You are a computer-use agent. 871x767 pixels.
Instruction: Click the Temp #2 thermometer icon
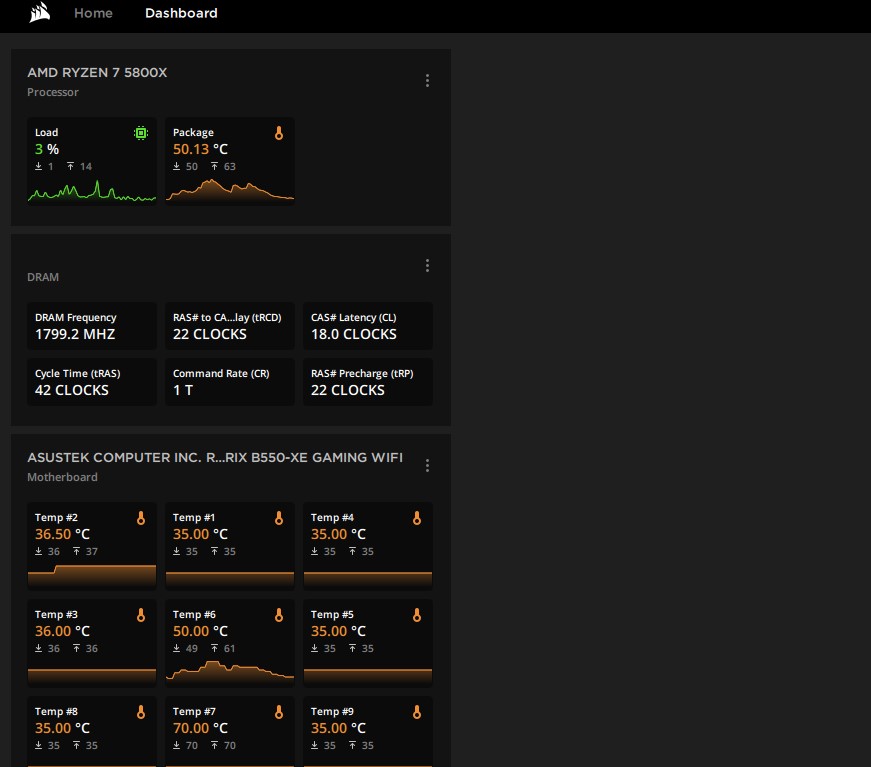[x=141, y=518]
